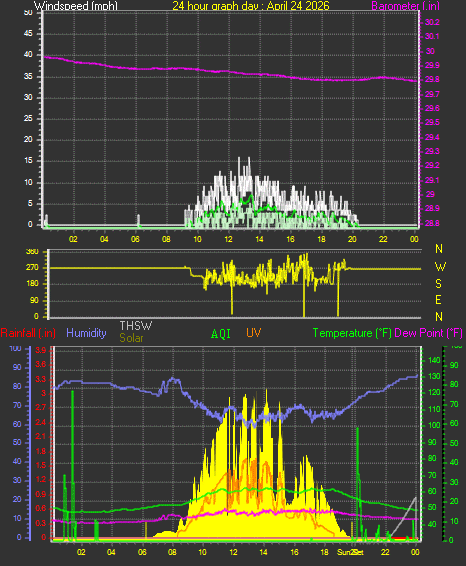Click the sunset label on the bottom chart time axis
The height and width of the screenshot is (566, 466).
[x=350, y=552]
